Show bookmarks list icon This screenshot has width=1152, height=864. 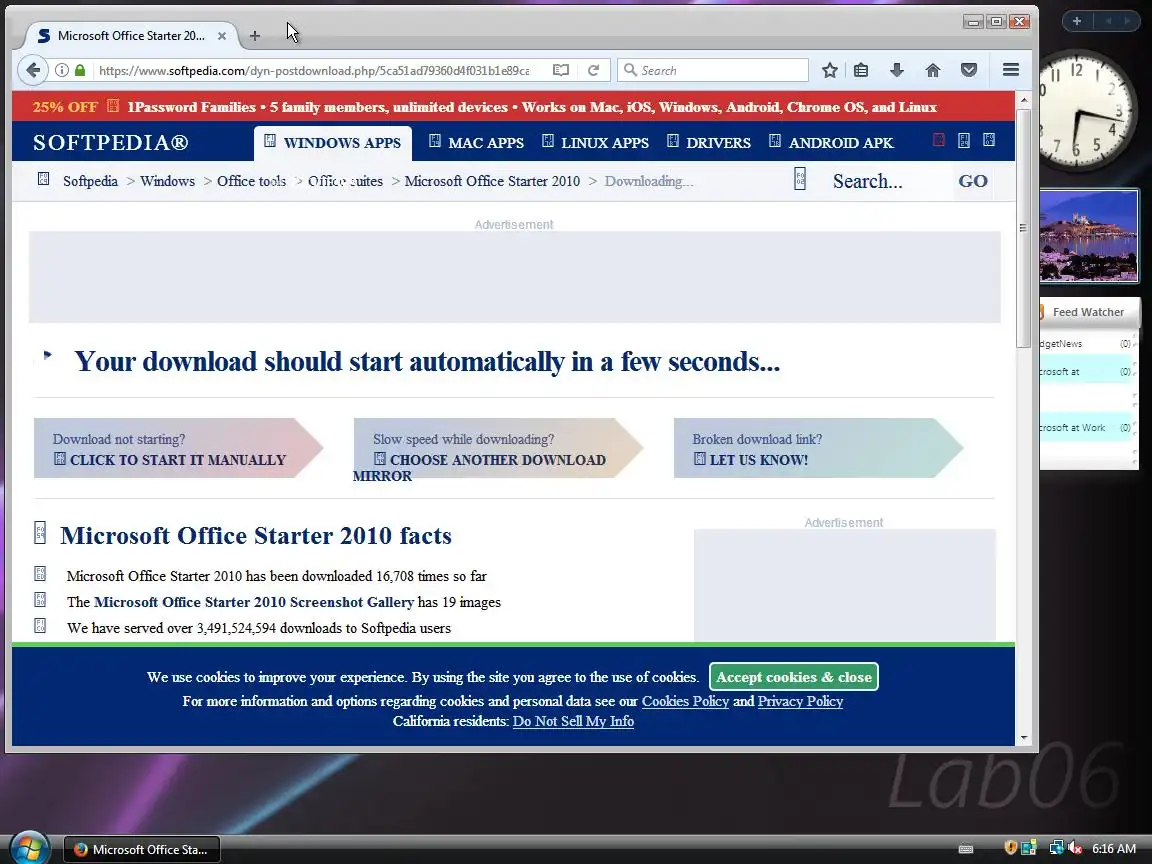click(861, 70)
